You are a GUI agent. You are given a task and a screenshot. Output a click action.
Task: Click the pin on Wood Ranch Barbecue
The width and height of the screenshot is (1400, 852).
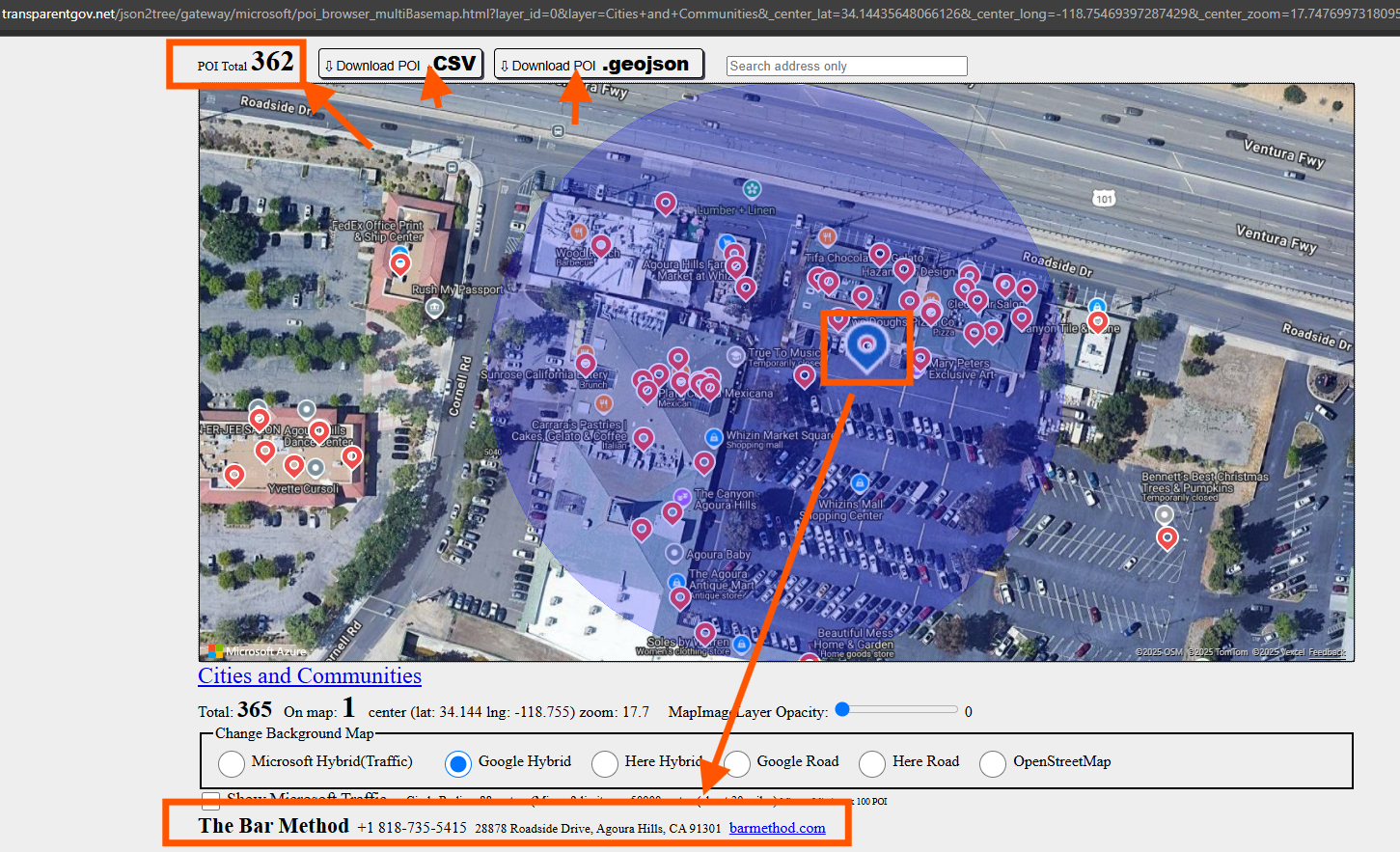600,247
